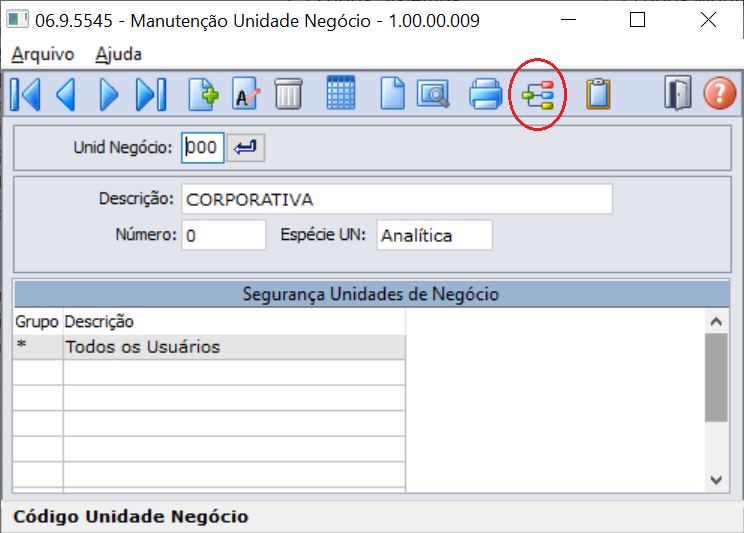Image resolution: width=744 pixels, height=533 pixels.
Task: Confirm Unid Negócio with enter arrow button
Action: pyautogui.click(x=245, y=148)
